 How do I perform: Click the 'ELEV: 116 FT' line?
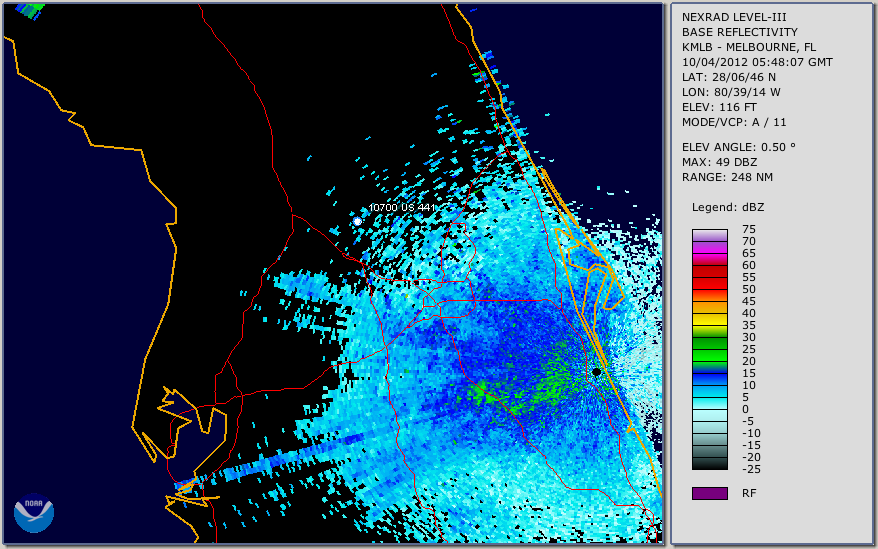(x=719, y=108)
